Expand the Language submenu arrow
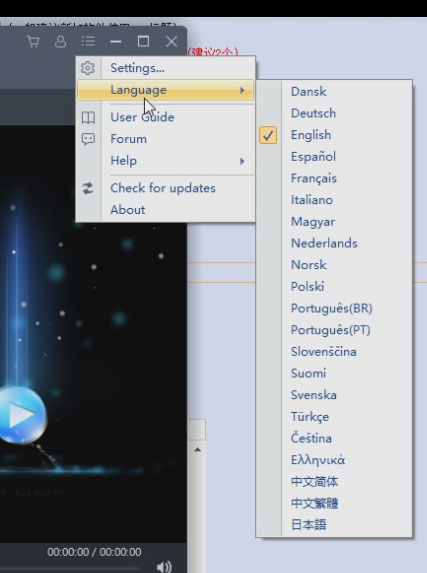The height and width of the screenshot is (573, 427). [x=242, y=90]
